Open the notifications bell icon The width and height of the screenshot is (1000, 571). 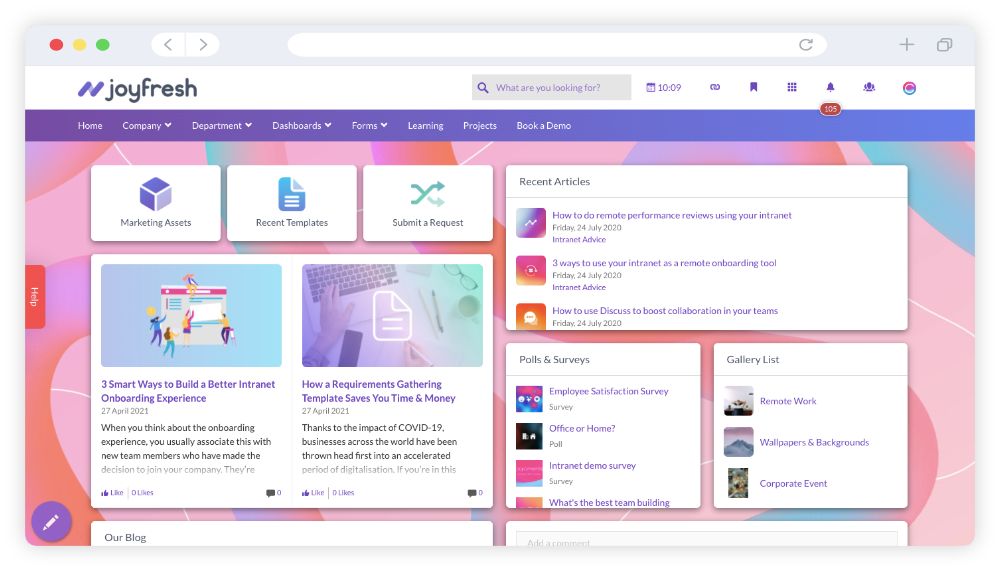pyautogui.click(x=830, y=88)
